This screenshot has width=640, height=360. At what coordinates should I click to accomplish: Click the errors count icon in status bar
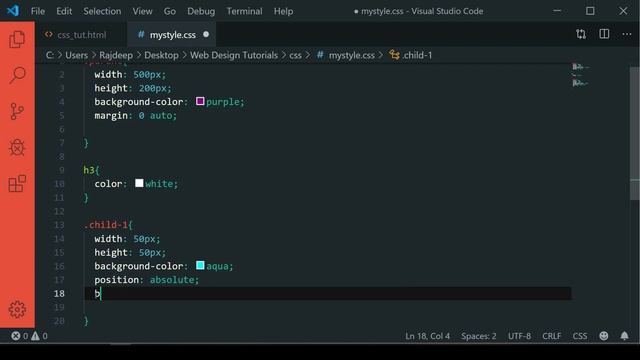click(x=16, y=336)
